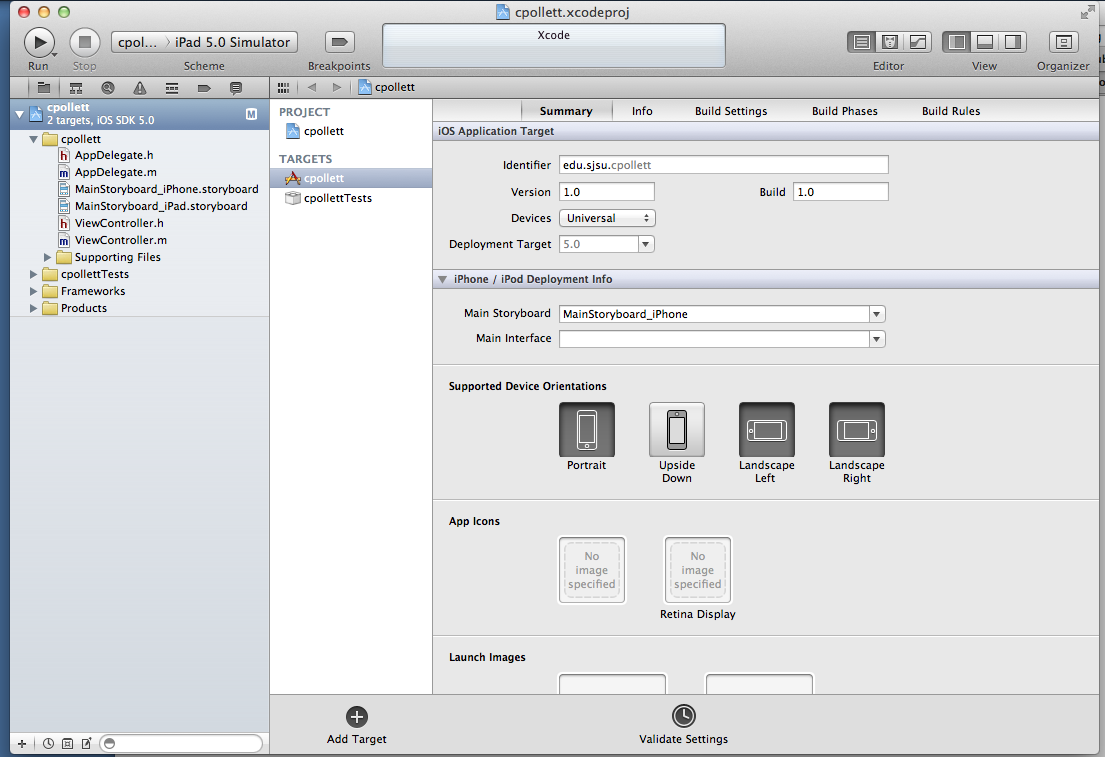The height and width of the screenshot is (757, 1105).
Task: Click cpollett in the jump bar
Action: point(387,87)
